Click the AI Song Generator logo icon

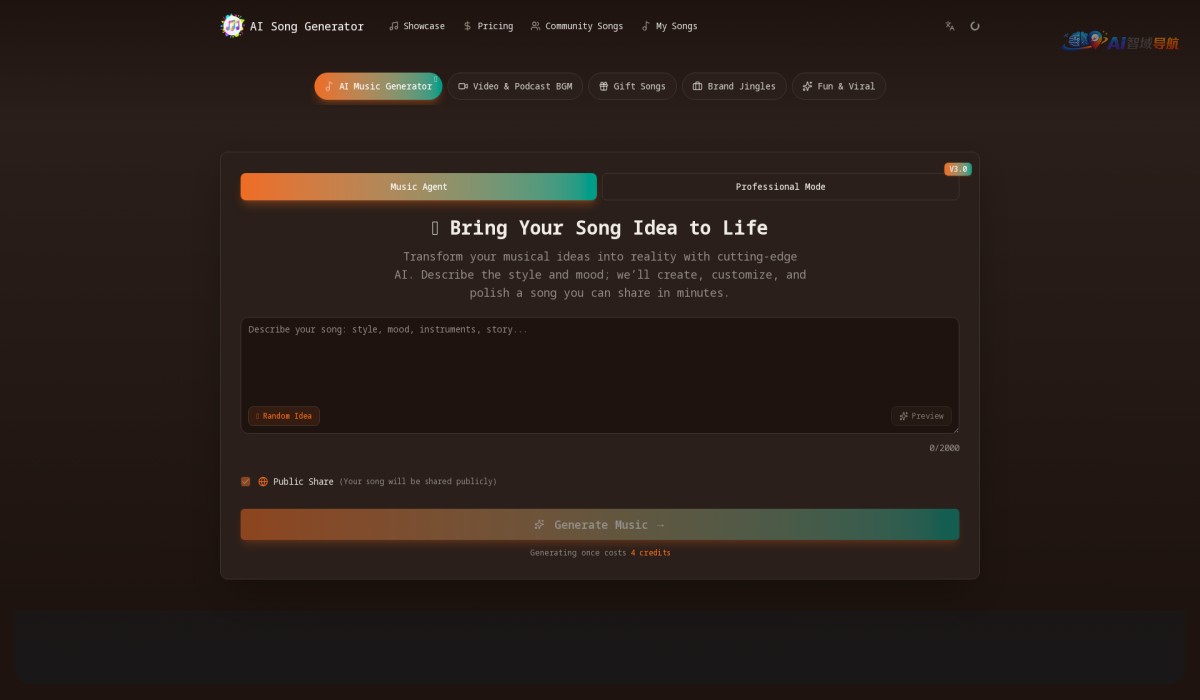click(x=233, y=26)
